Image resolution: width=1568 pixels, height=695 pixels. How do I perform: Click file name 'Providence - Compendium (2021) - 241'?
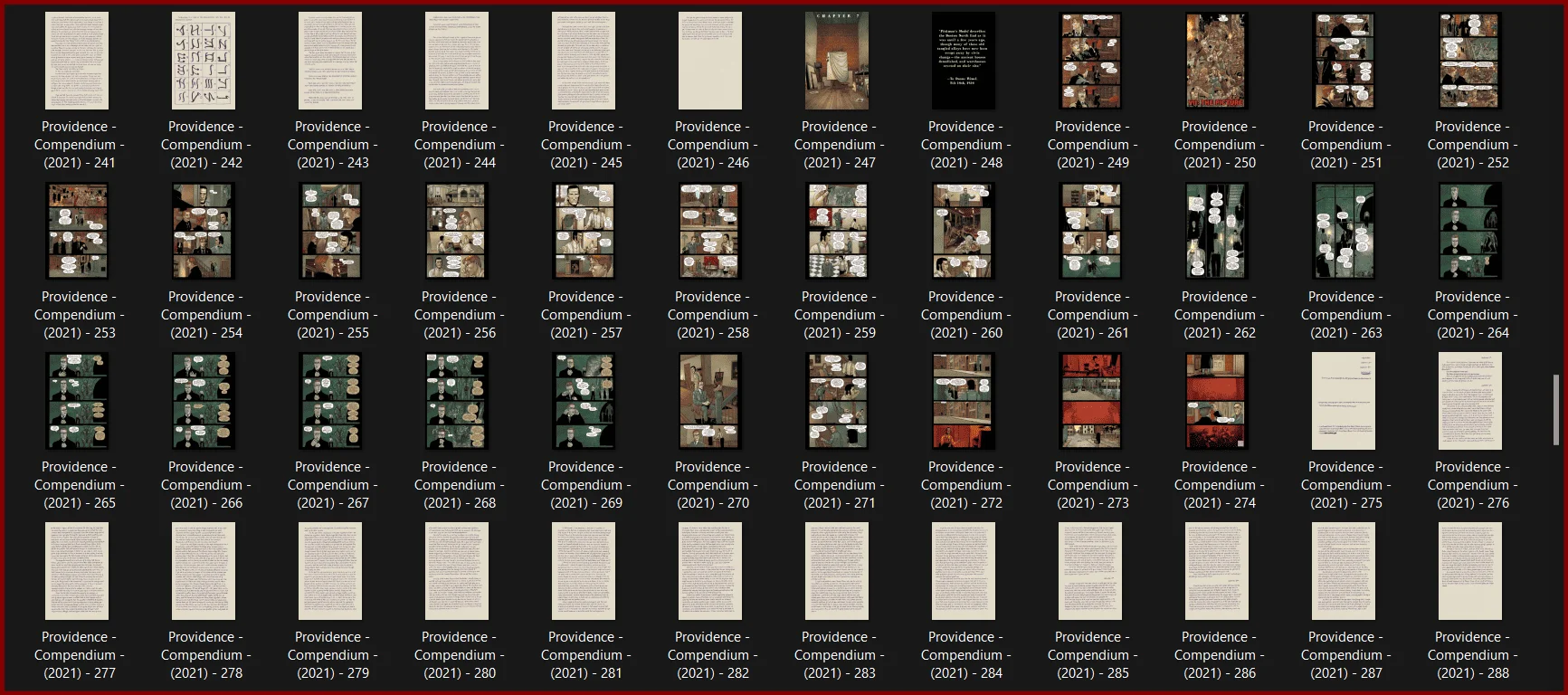[80, 145]
